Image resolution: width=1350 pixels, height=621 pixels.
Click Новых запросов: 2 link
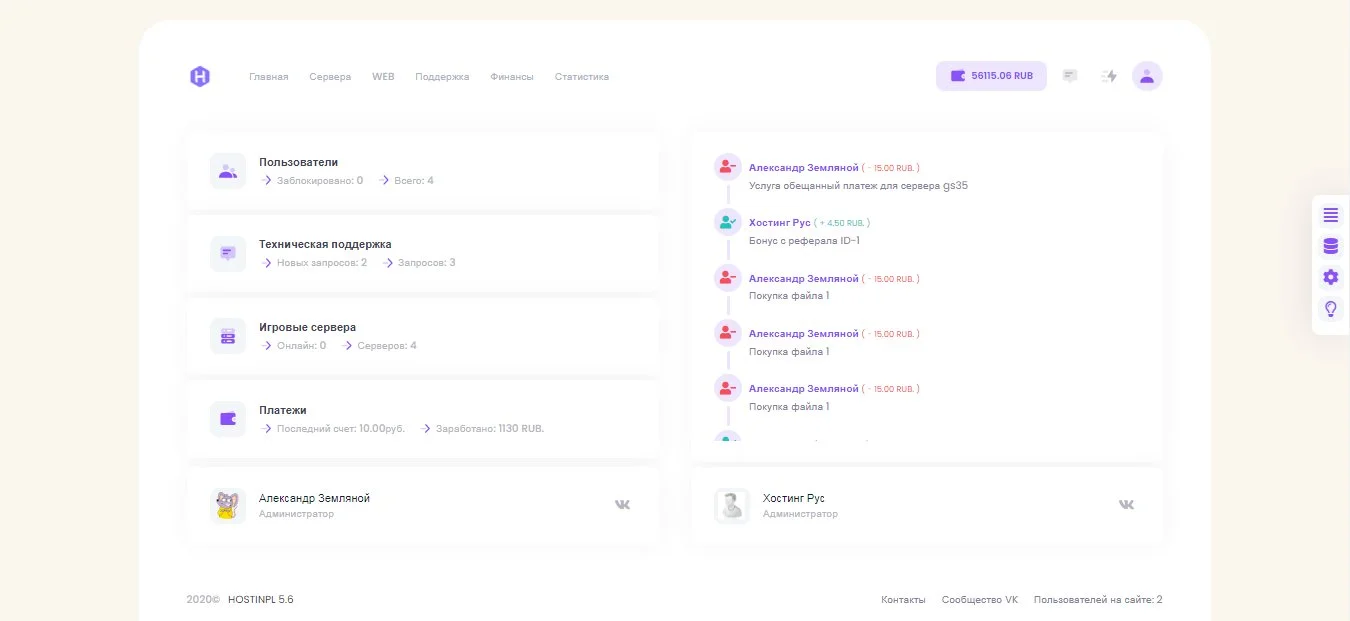click(314, 263)
